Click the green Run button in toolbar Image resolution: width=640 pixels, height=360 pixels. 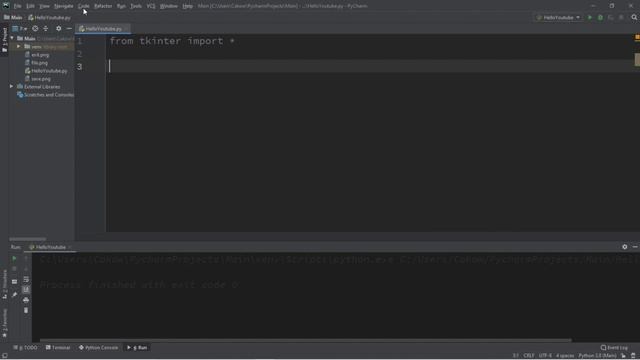(589, 18)
